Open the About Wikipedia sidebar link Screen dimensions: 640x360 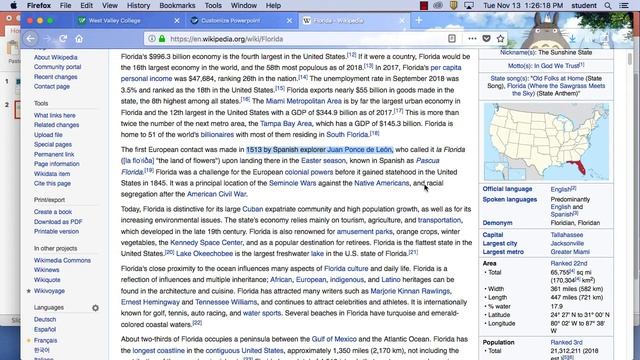pyautogui.click(x=56, y=58)
